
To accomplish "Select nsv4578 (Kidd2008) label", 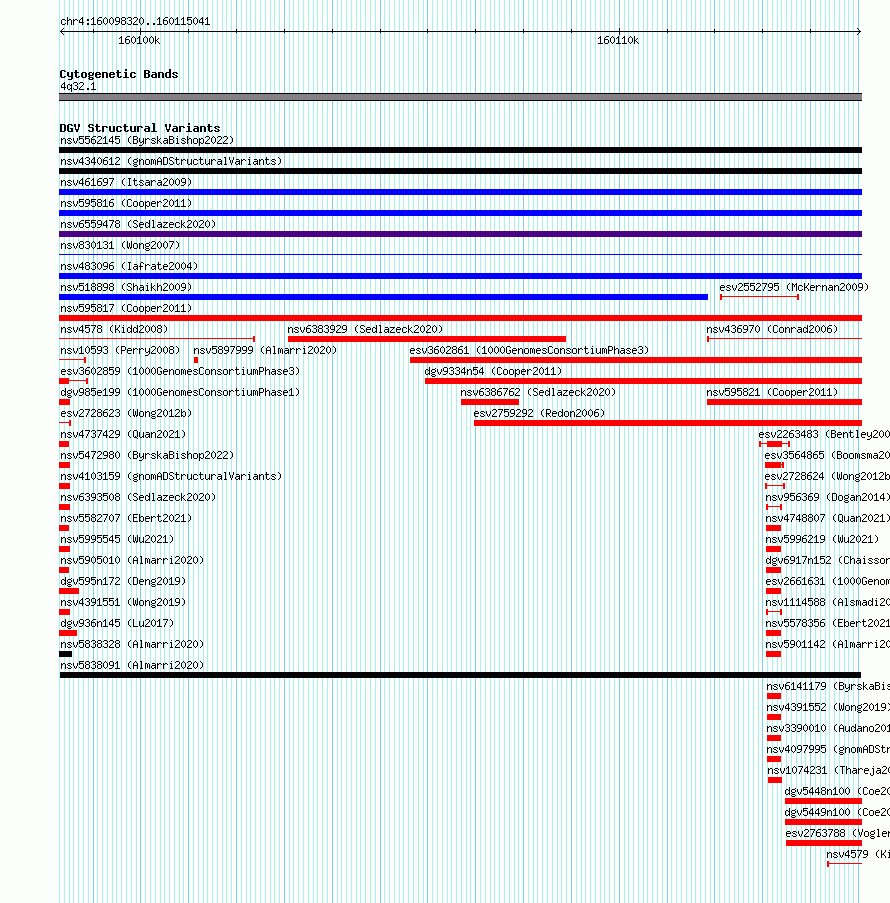I will click(114, 329).
